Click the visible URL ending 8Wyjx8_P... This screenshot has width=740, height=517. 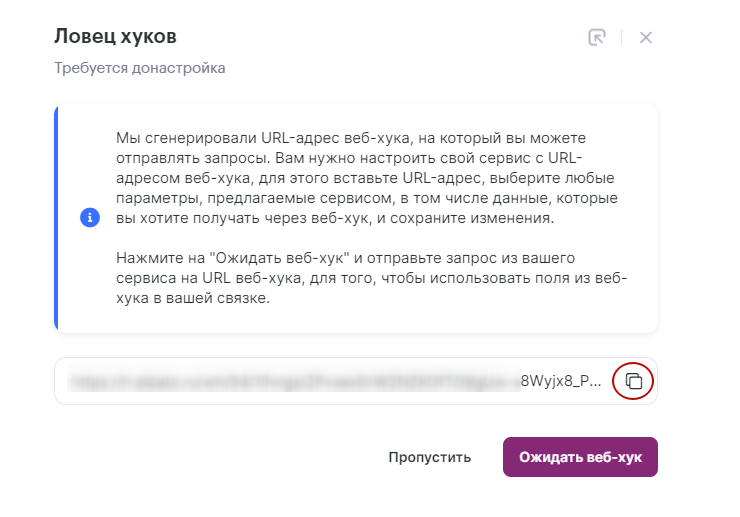[x=561, y=381]
